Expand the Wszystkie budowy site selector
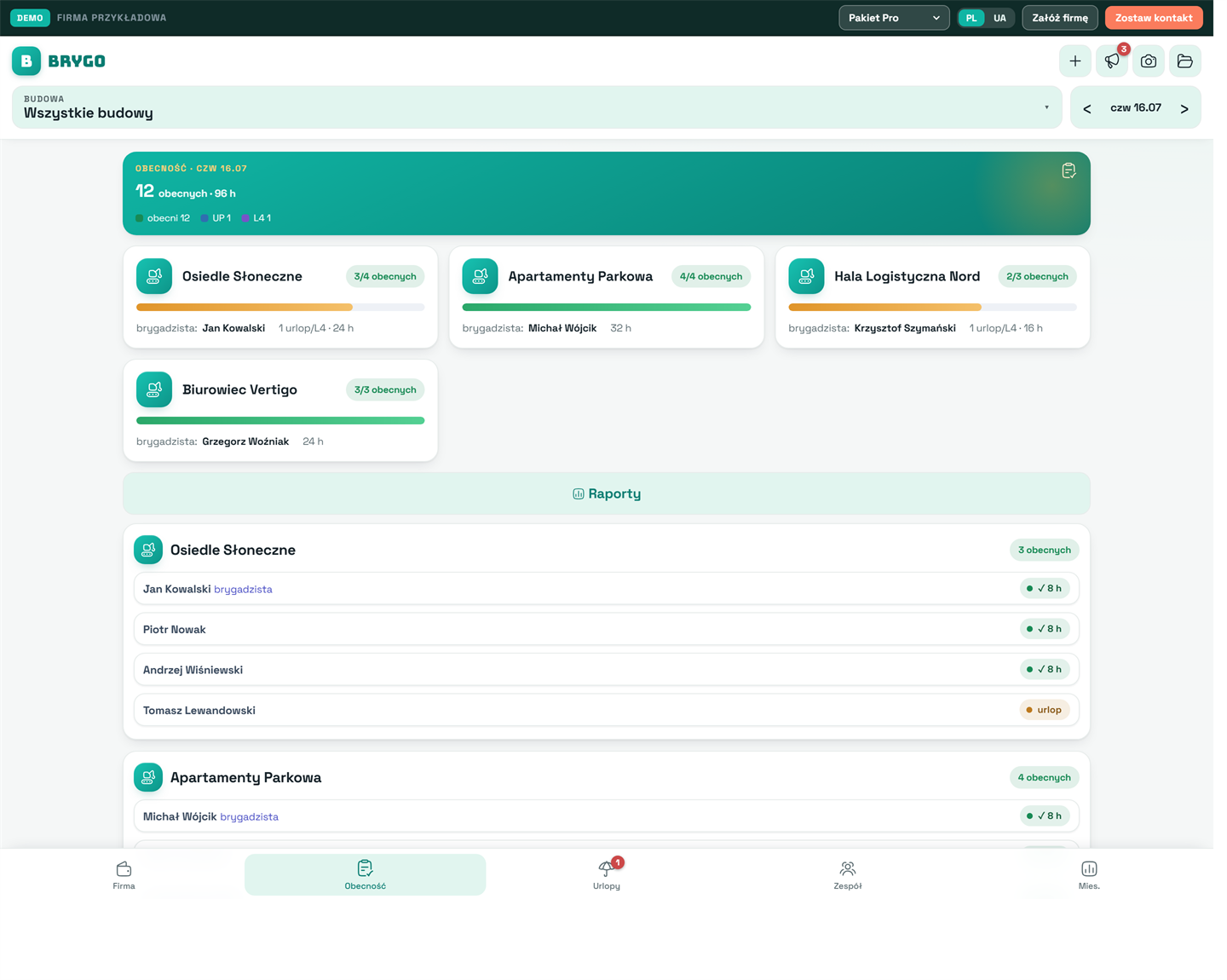The image size is (1227, 980). point(537,107)
